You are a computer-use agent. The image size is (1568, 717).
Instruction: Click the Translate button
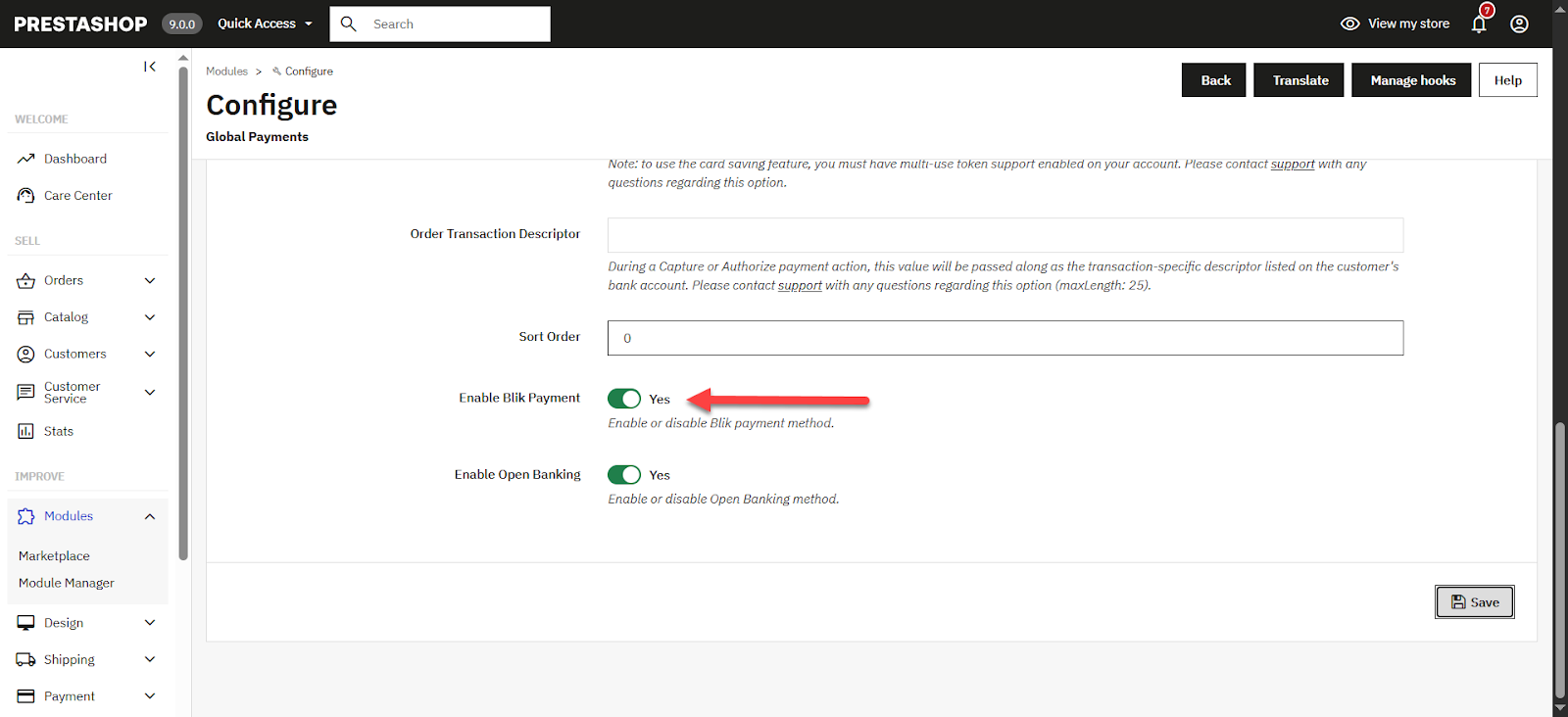click(1299, 80)
